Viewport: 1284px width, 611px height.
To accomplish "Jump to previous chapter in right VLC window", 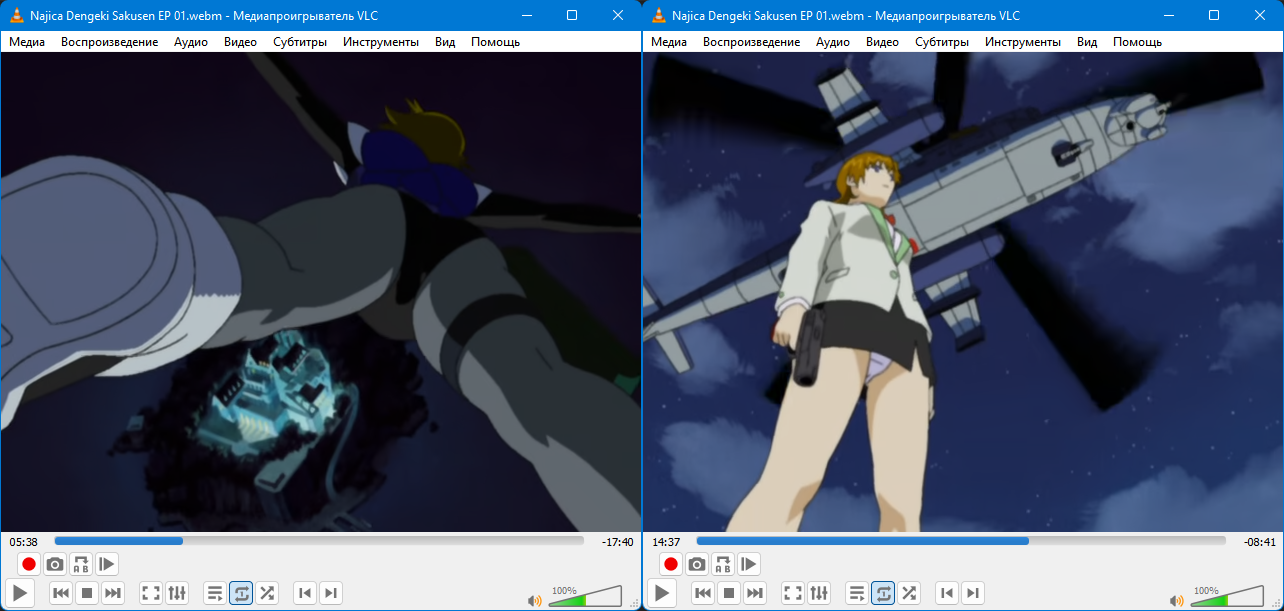I will point(947,593).
